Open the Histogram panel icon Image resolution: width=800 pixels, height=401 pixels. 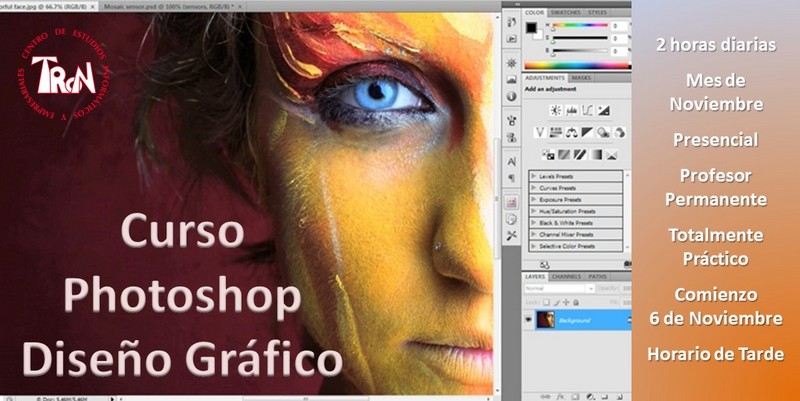[x=512, y=80]
